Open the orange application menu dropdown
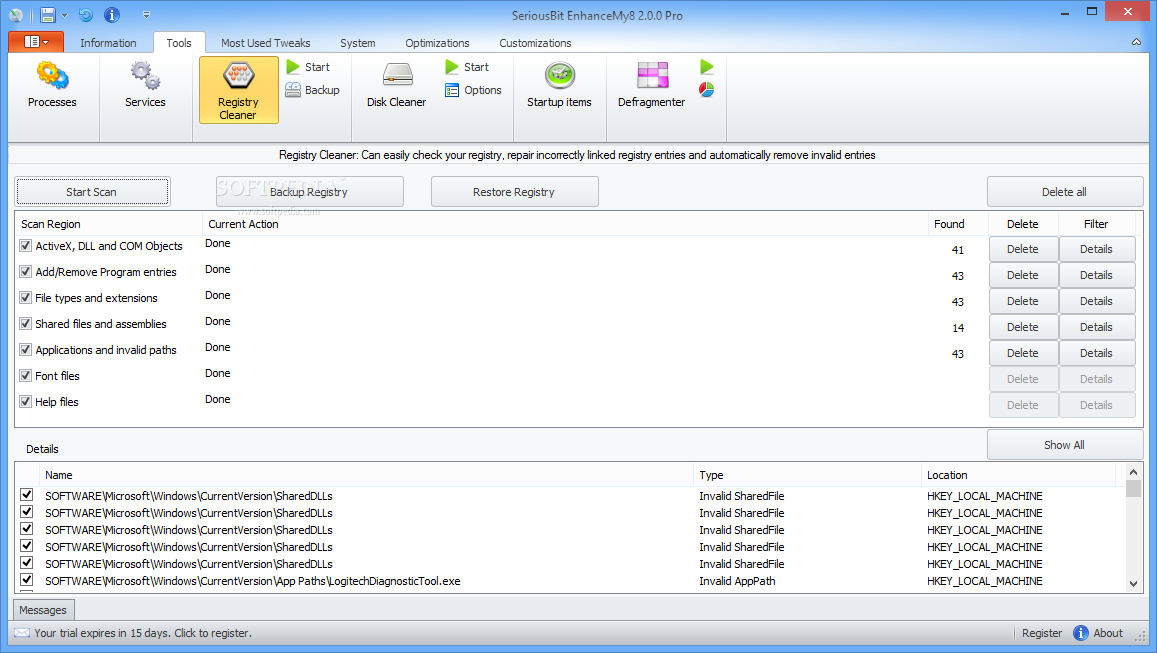This screenshot has width=1157, height=653. point(36,42)
